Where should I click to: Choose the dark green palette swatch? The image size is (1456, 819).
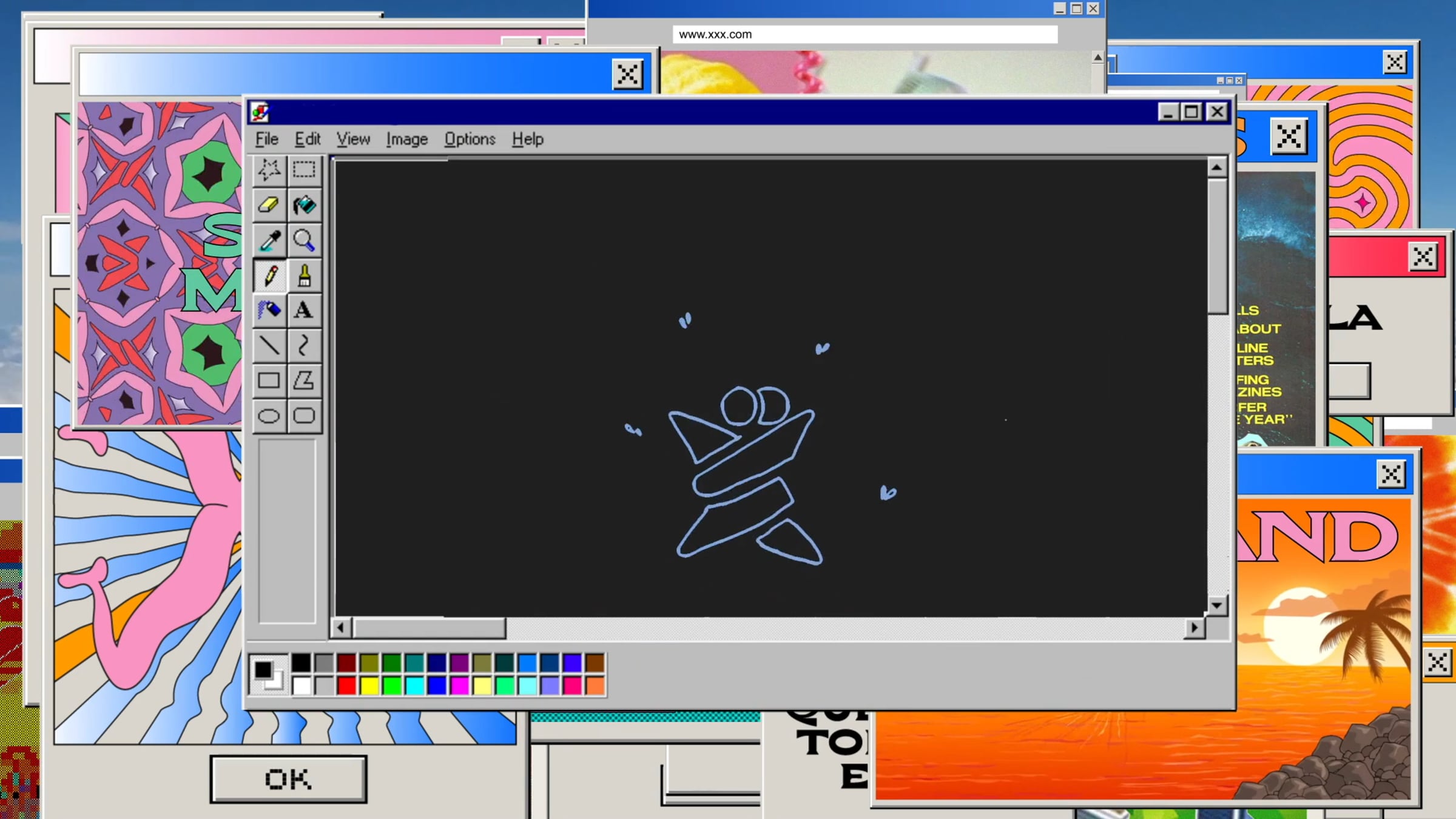(x=391, y=662)
